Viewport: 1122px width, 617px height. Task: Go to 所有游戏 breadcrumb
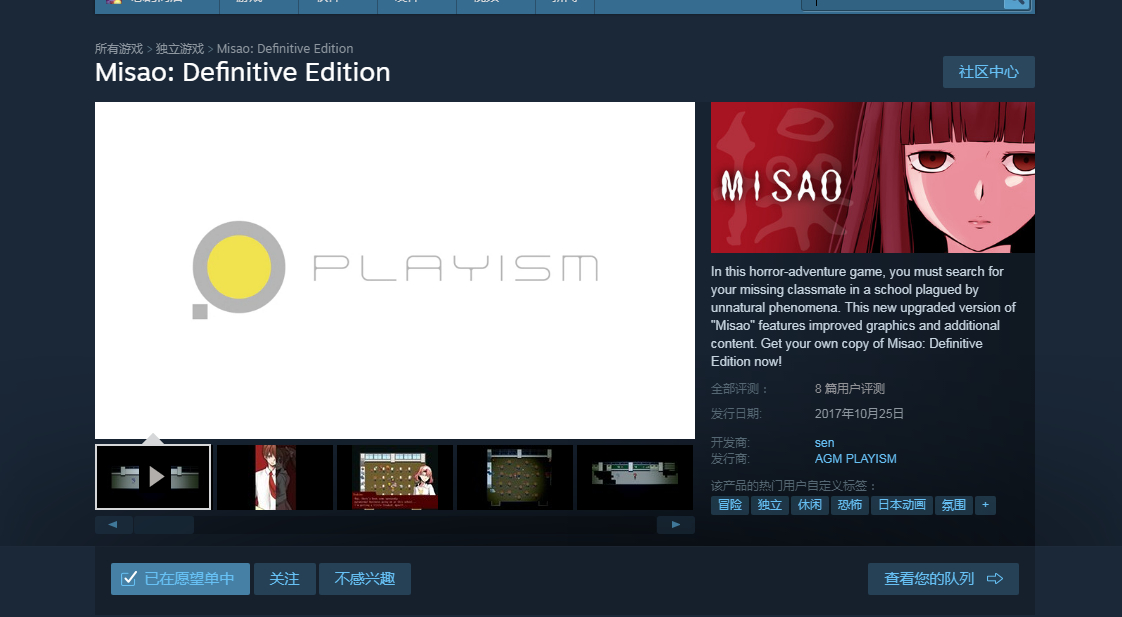(x=119, y=49)
